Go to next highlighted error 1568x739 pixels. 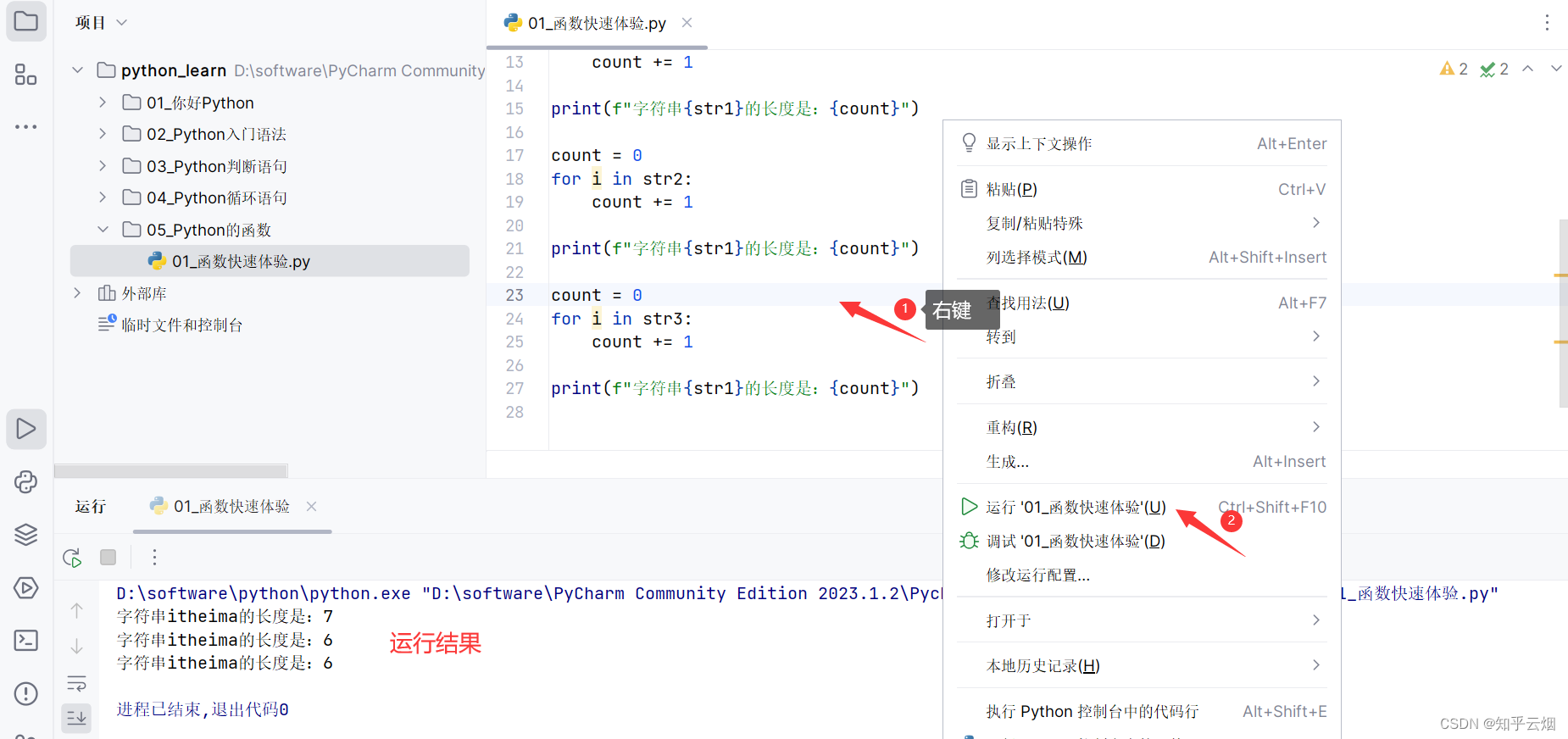(x=1556, y=69)
